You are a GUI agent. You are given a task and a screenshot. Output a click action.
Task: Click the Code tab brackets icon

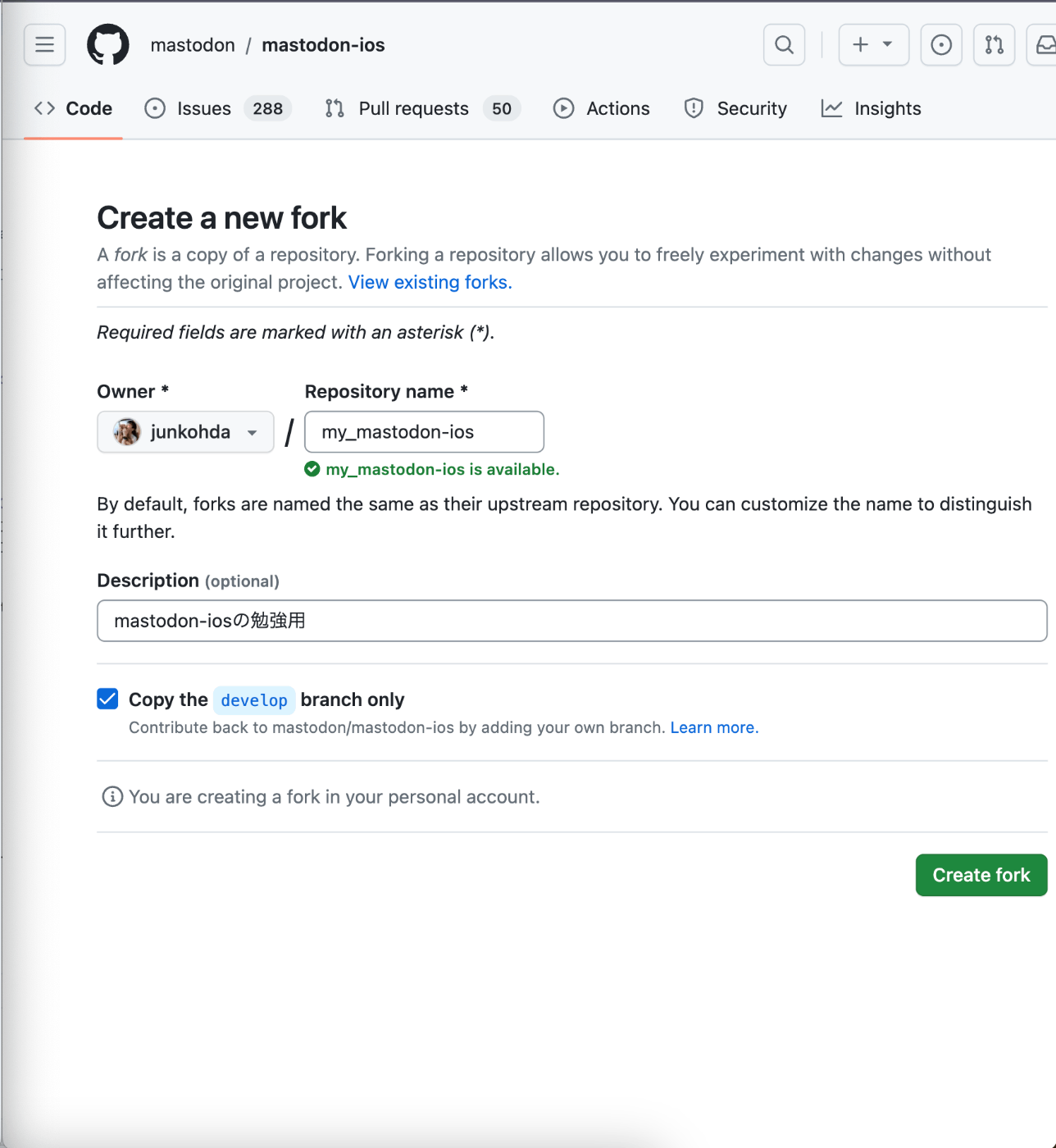[x=44, y=108]
